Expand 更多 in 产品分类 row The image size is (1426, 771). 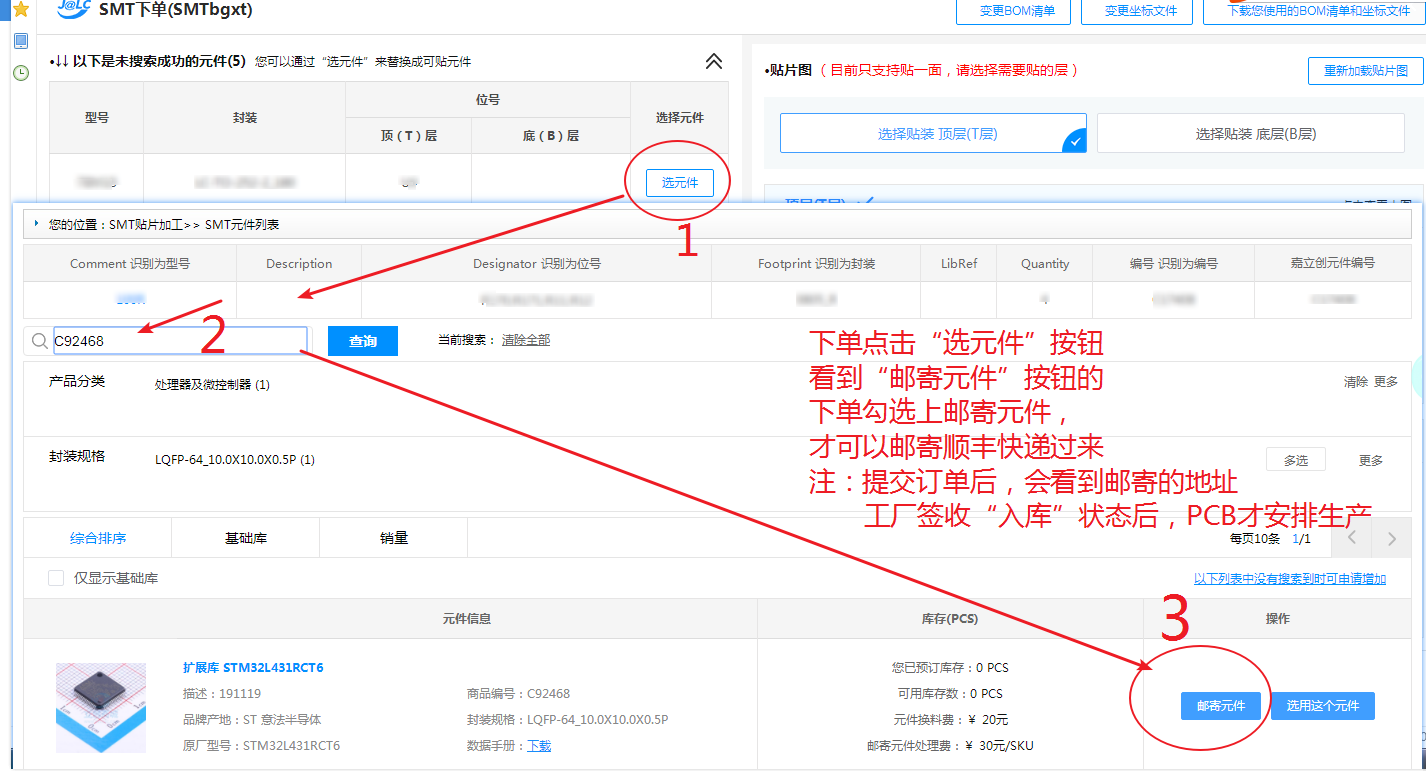(1385, 382)
